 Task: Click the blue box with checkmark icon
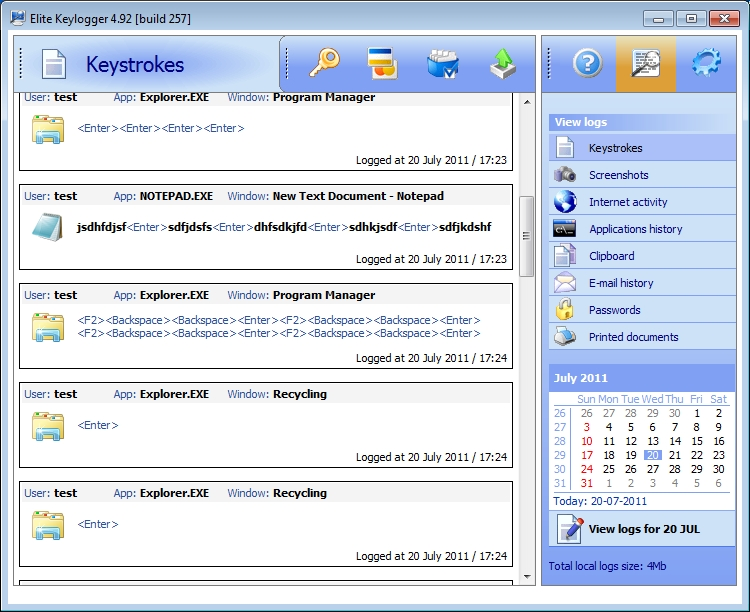442,63
